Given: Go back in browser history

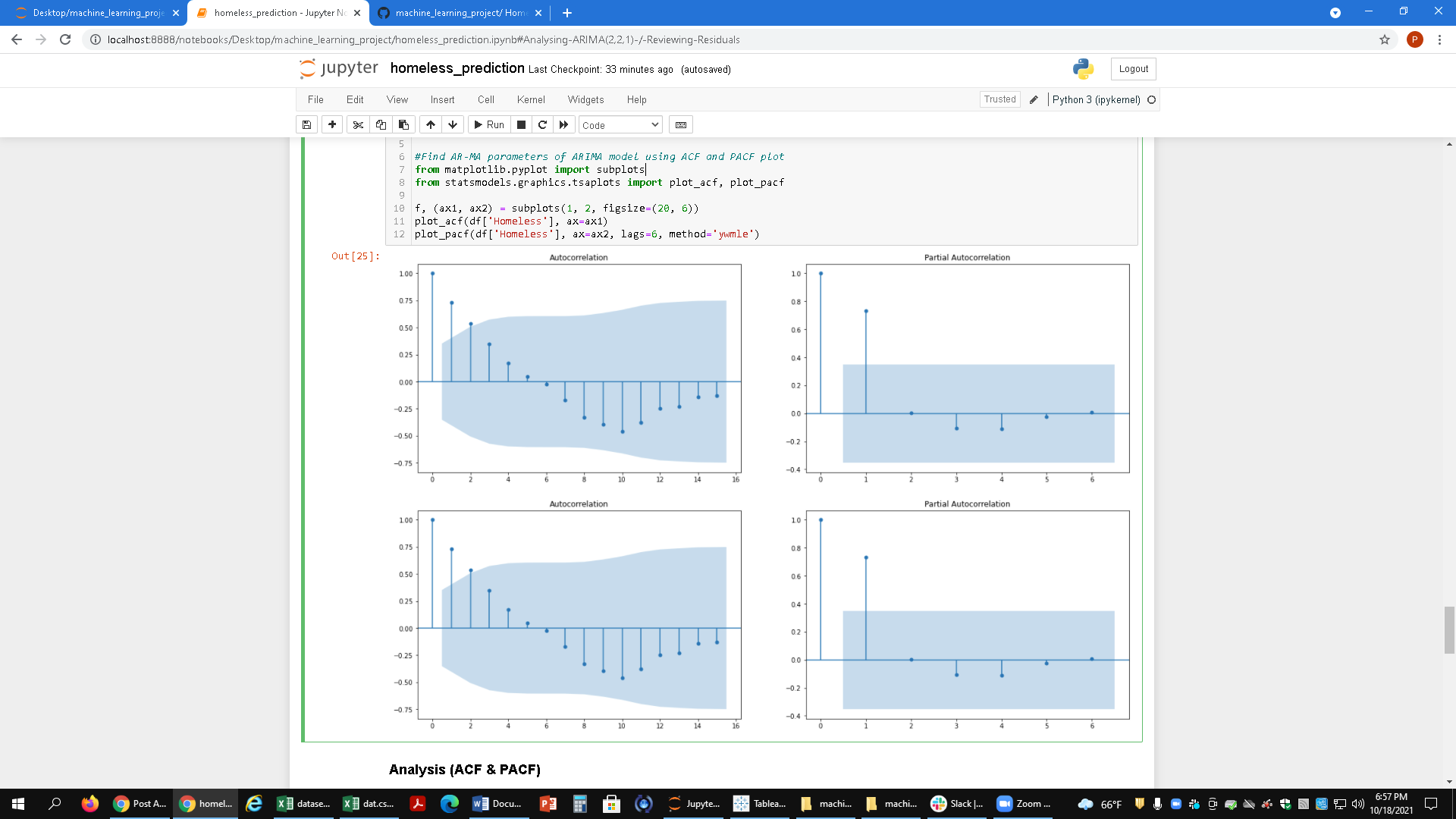Looking at the screenshot, I should 17,39.
